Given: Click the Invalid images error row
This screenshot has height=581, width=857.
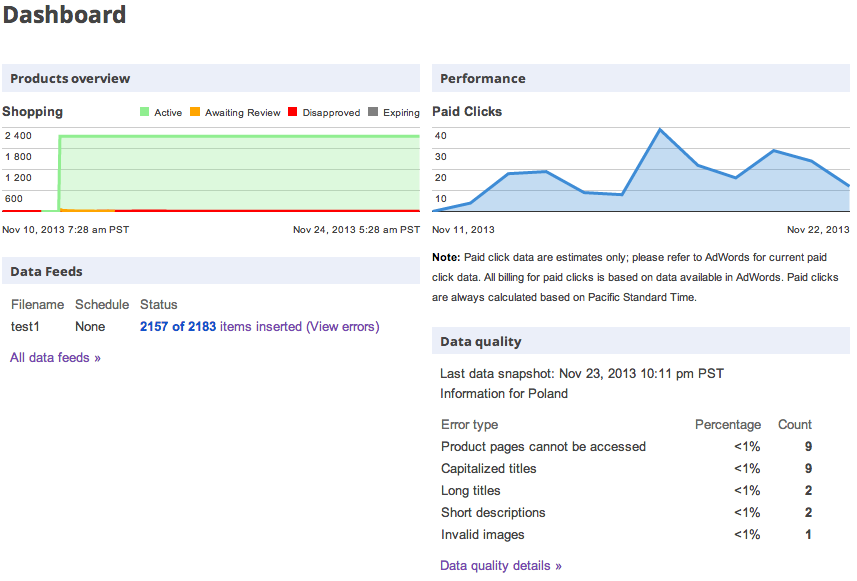Looking at the screenshot, I should (626, 534).
